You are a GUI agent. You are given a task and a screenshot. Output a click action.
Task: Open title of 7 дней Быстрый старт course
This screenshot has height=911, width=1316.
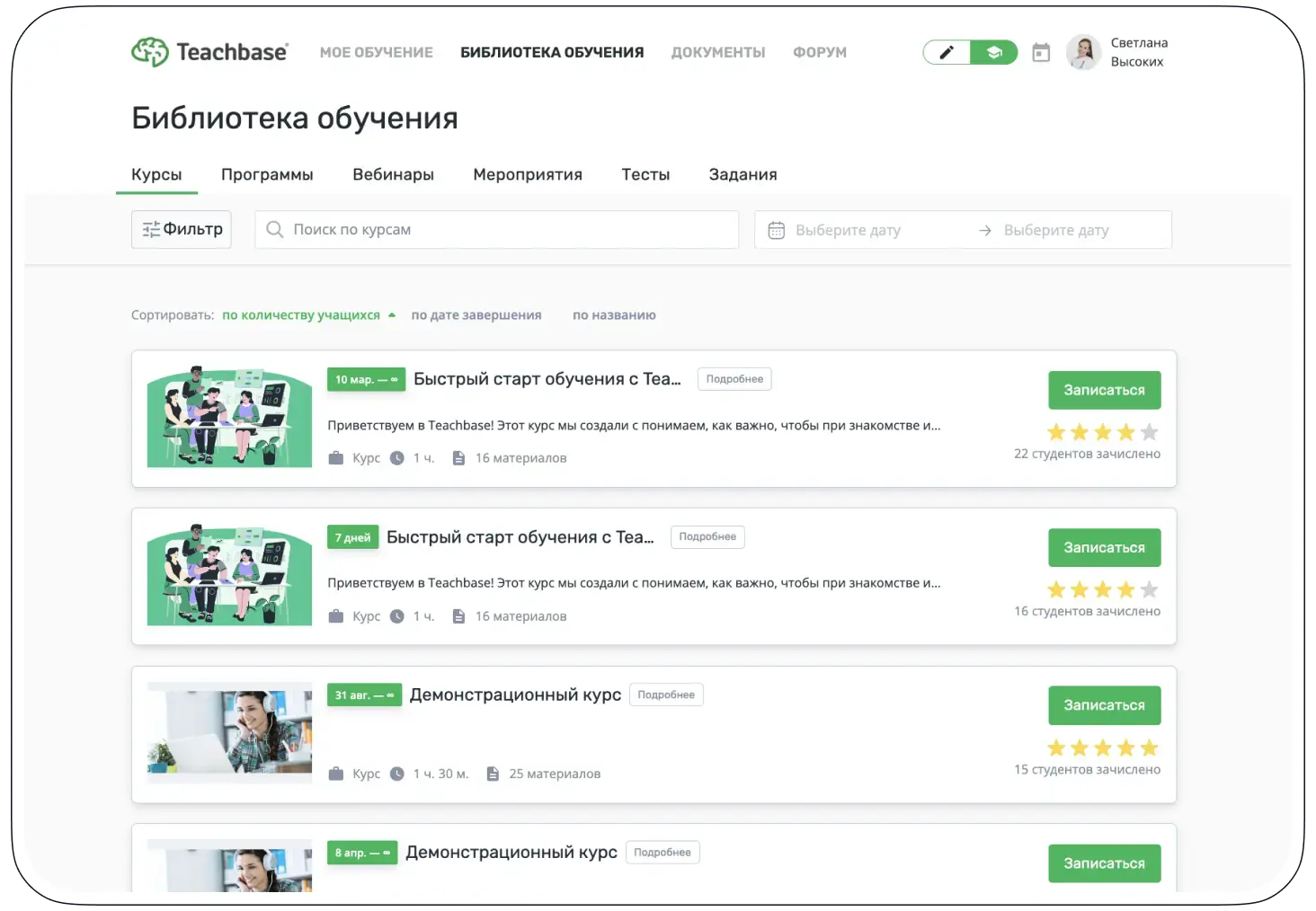pos(520,537)
